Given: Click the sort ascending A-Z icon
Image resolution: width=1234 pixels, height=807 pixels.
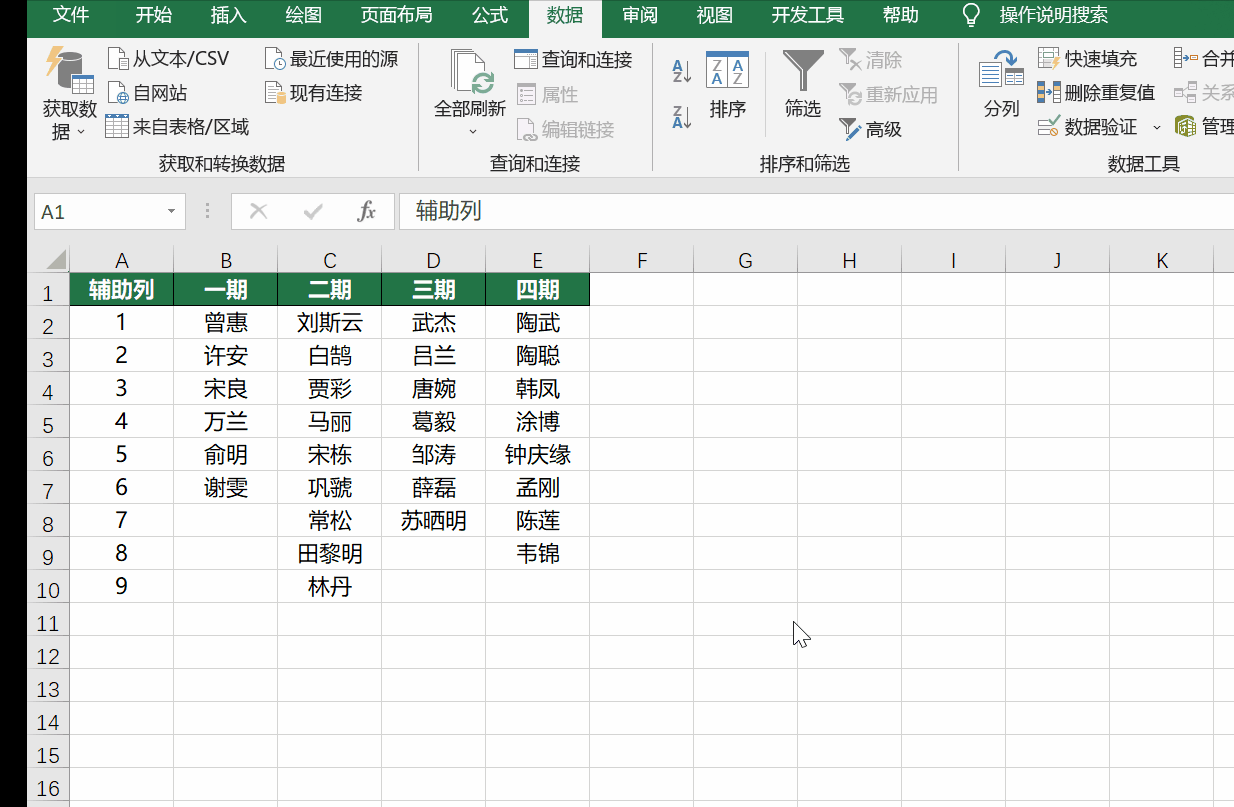Looking at the screenshot, I should coord(682,70).
